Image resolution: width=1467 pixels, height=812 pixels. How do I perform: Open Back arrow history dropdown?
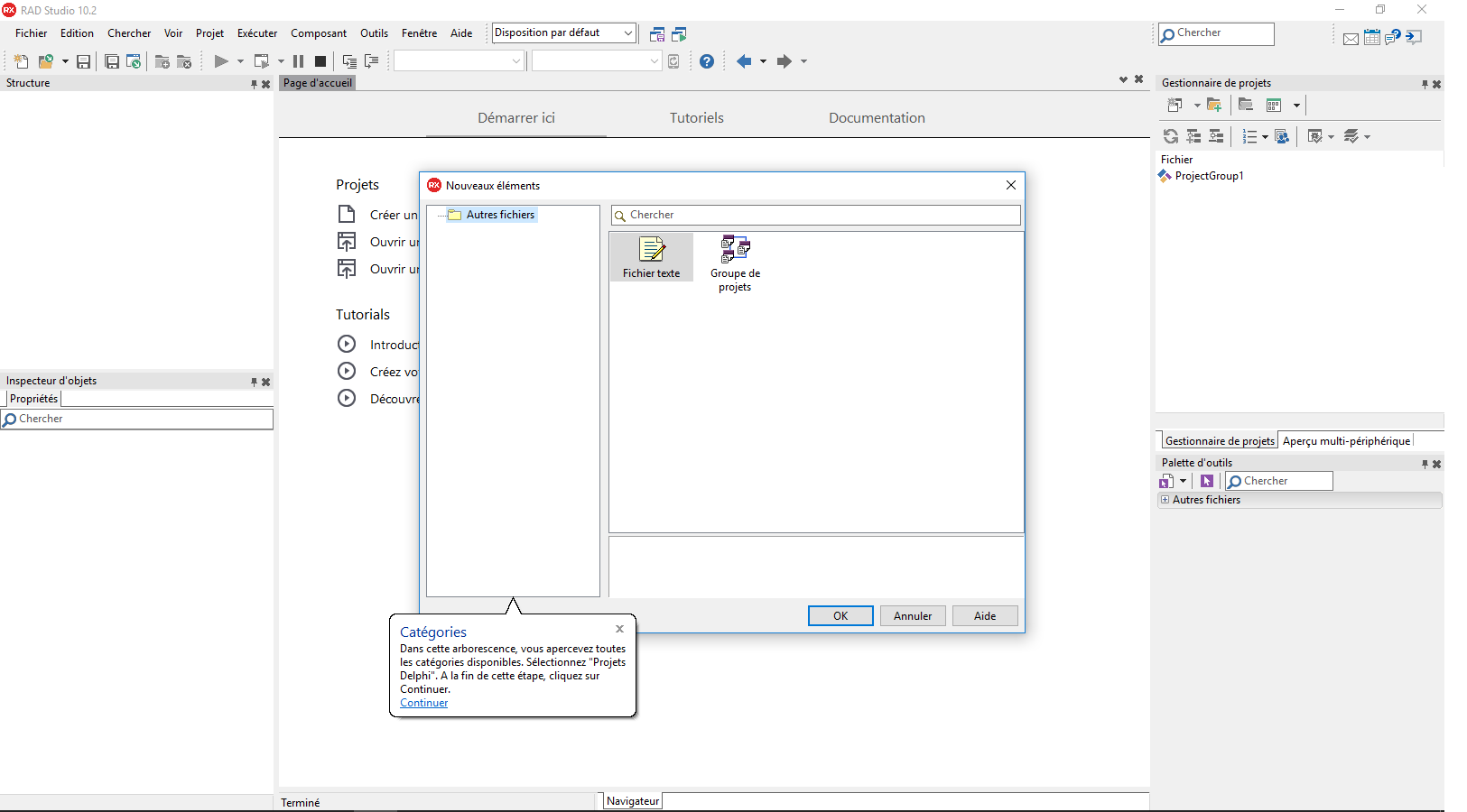tap(763, 61)
